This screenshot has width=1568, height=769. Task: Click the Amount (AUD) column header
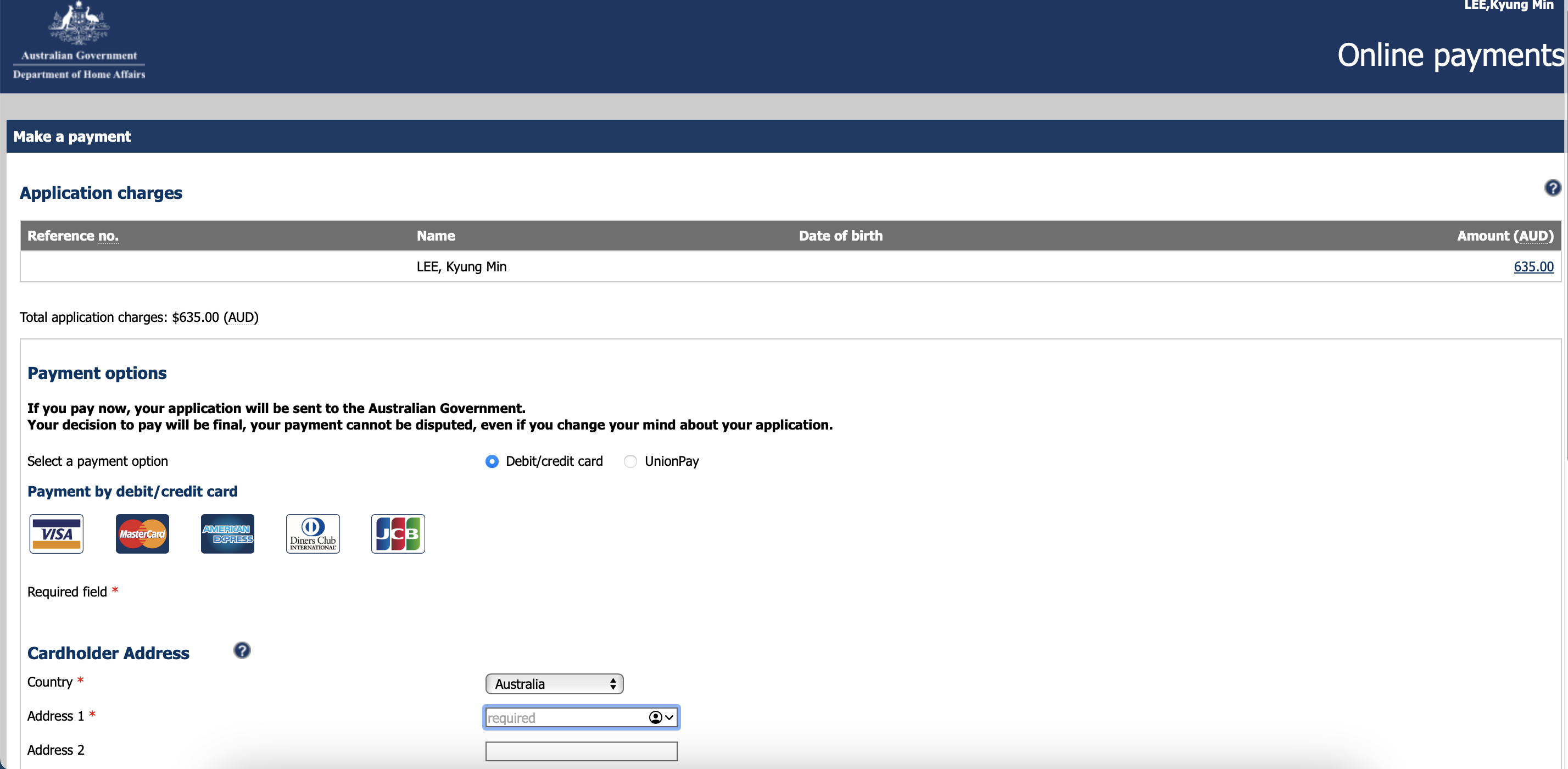pyautogui.click(x=1505, y=236)
